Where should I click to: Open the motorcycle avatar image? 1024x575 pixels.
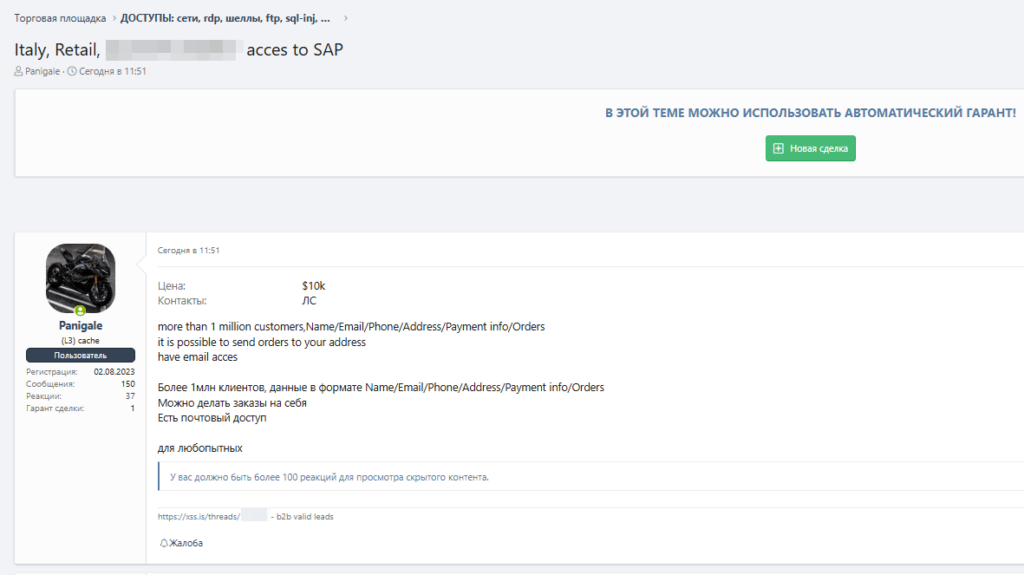coord(80,277)
